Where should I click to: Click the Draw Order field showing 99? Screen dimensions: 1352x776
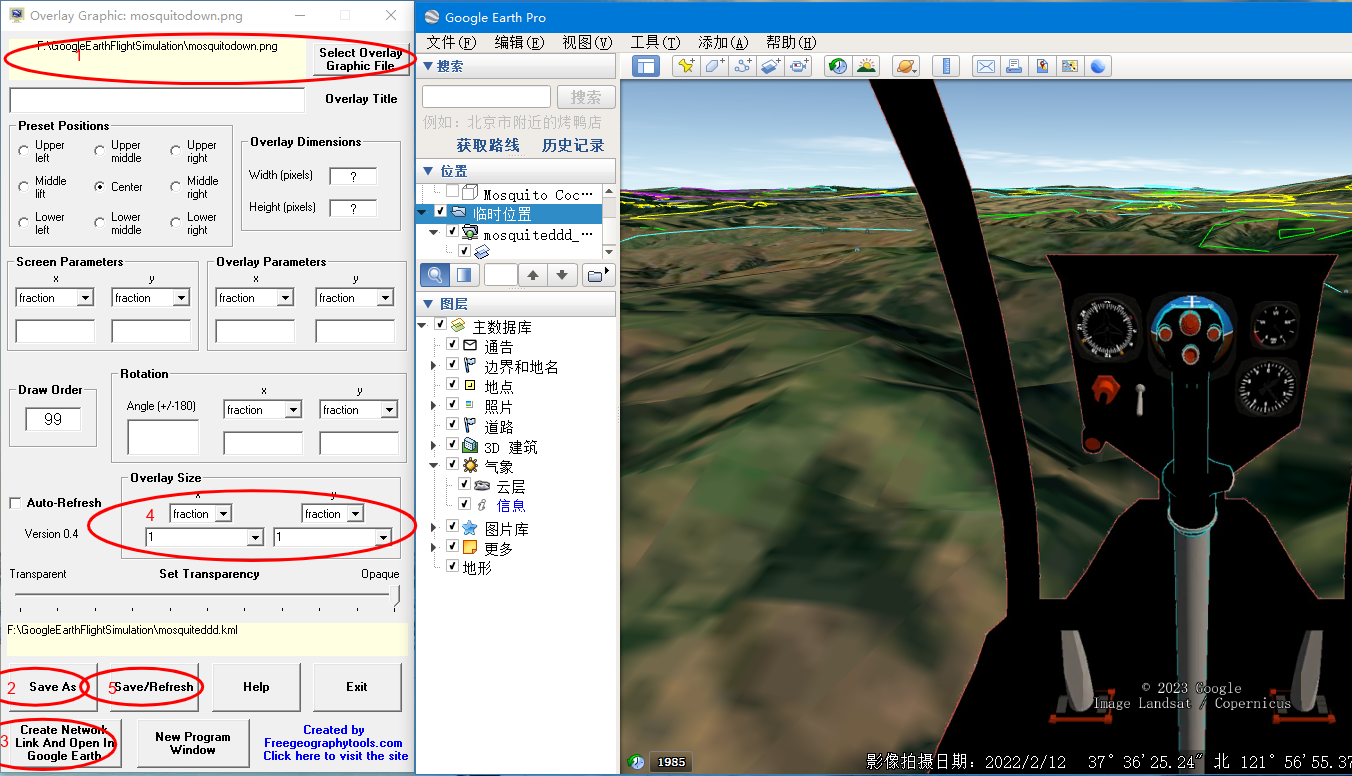pyautogui.click(x=53, y=419)
